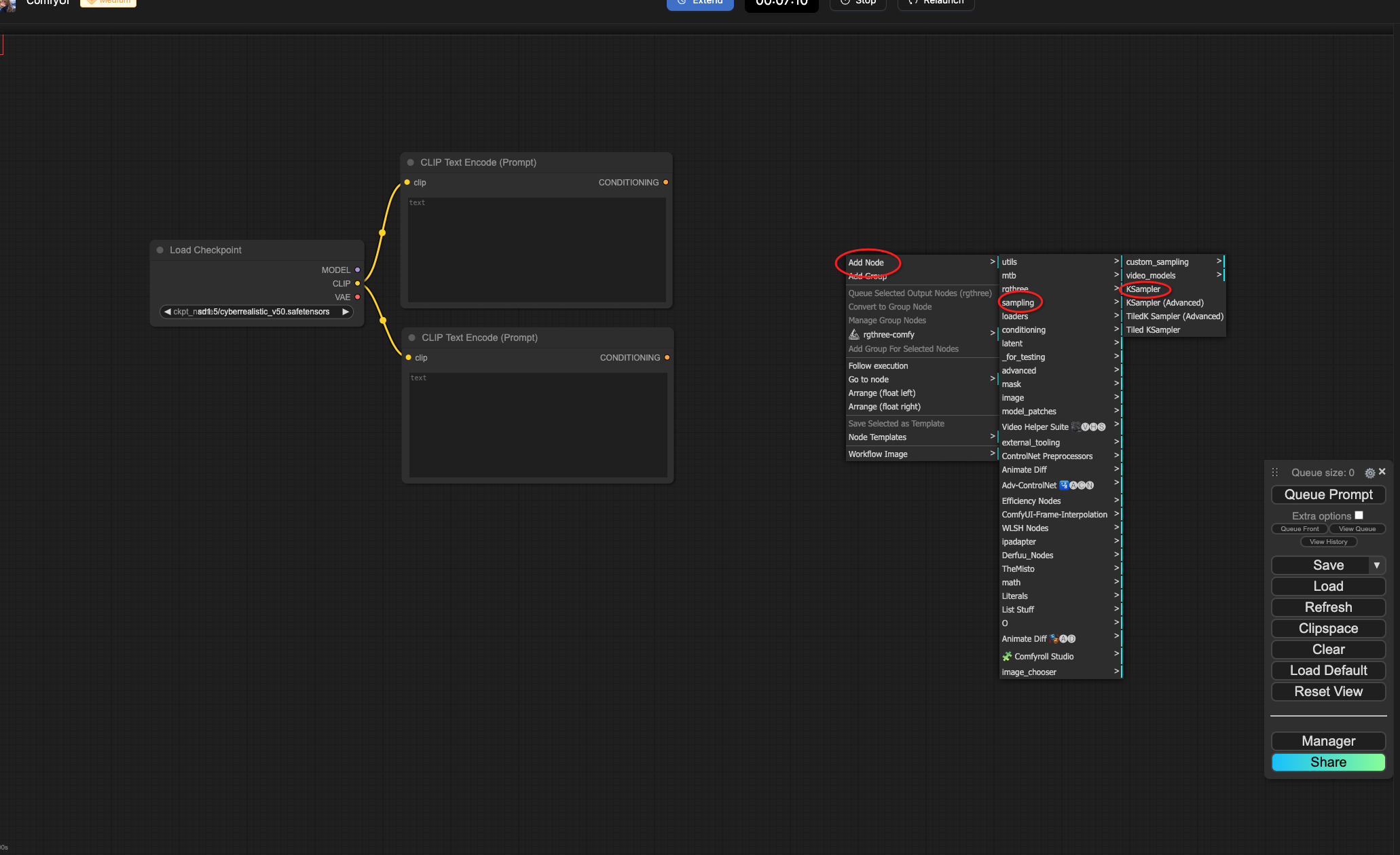Choose Follow execution in the context menu
1400x855 pixels.
pyautogui.click(x=878, y=366)
